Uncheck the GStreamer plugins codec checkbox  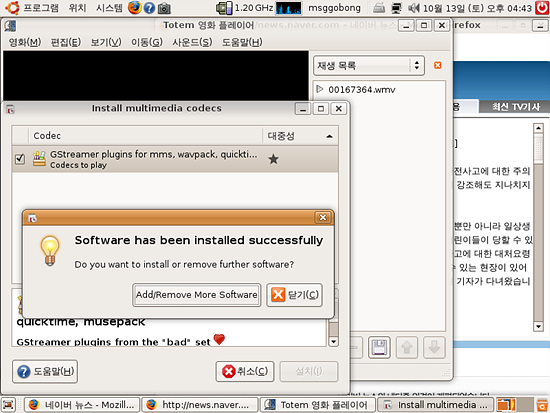pyautogui.click(x=20, y=159)
